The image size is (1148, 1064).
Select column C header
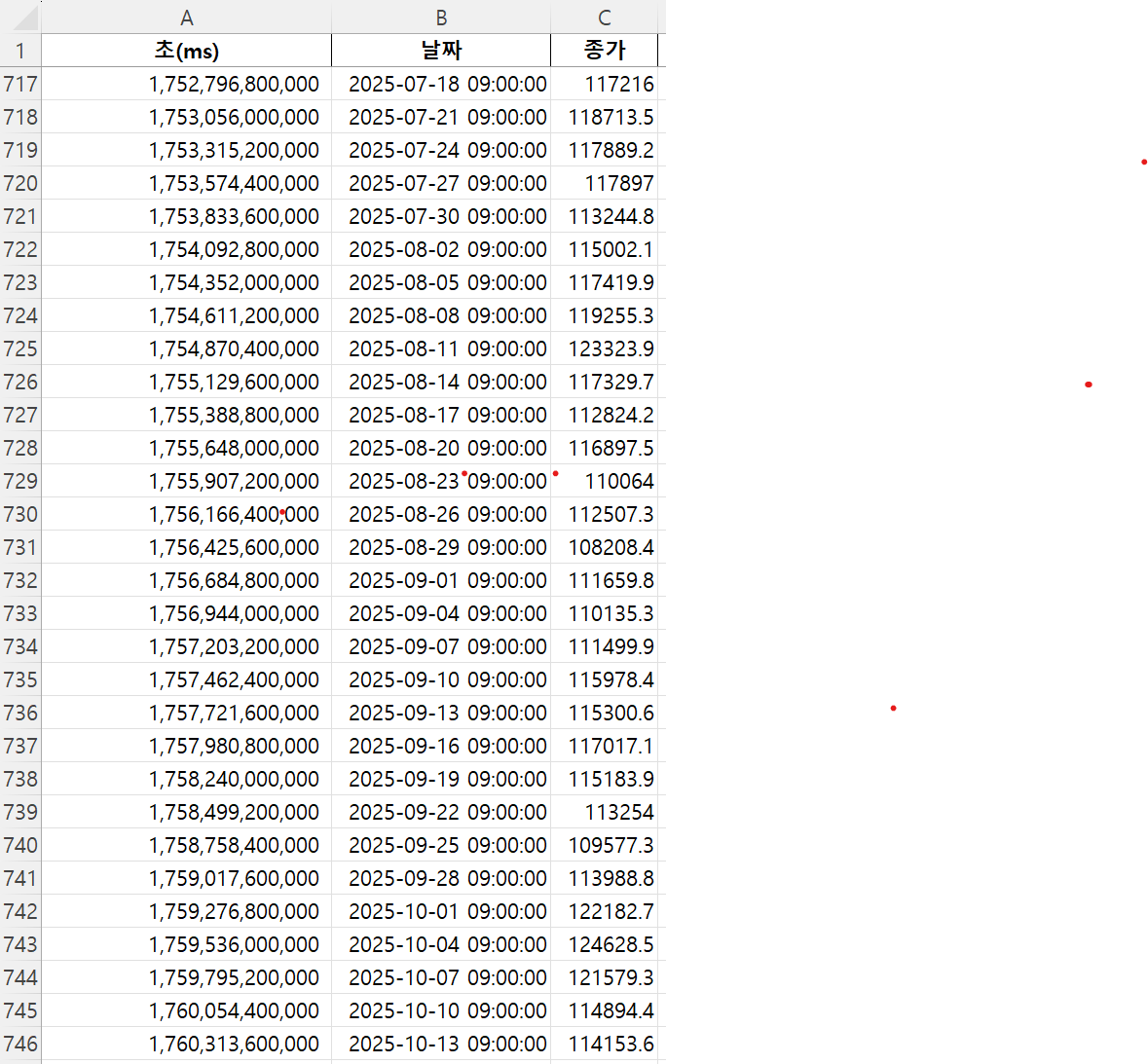coord(605,18)
